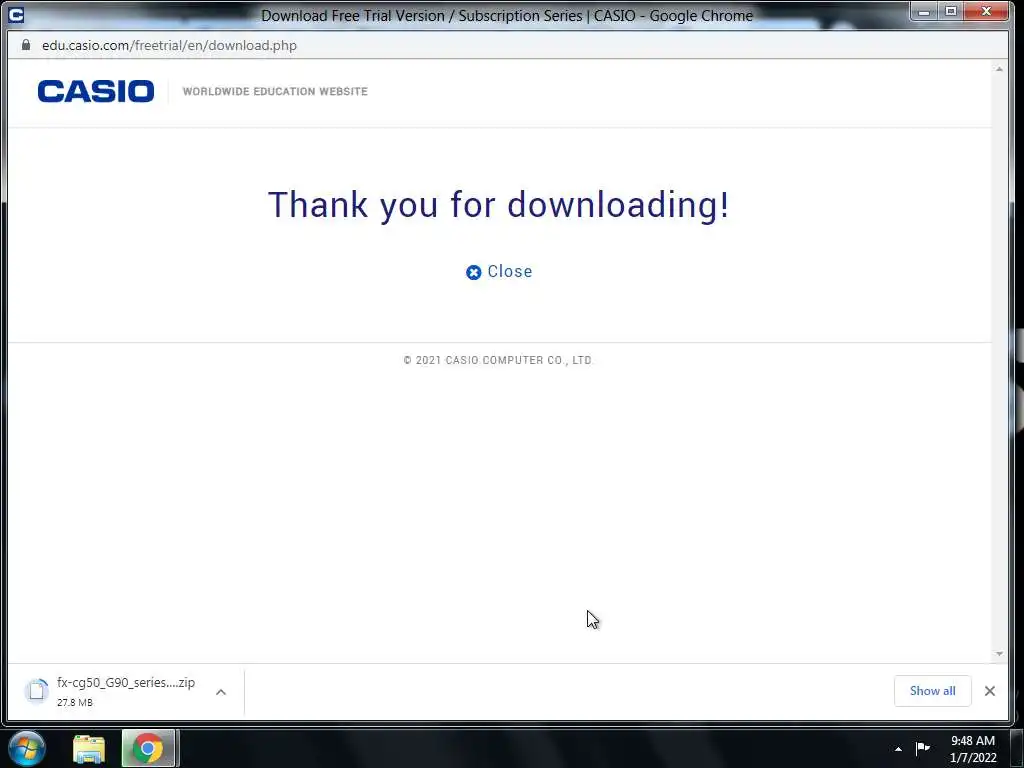
Task: Click the page scrollbar up arrow
Action: (x=999, y=69)
